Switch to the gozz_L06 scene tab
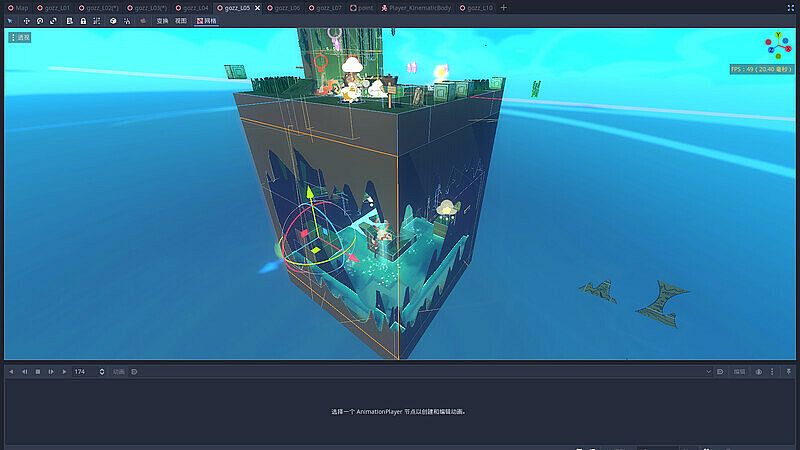The height and width of the screenshot is (450, 800). coord(285,7)
